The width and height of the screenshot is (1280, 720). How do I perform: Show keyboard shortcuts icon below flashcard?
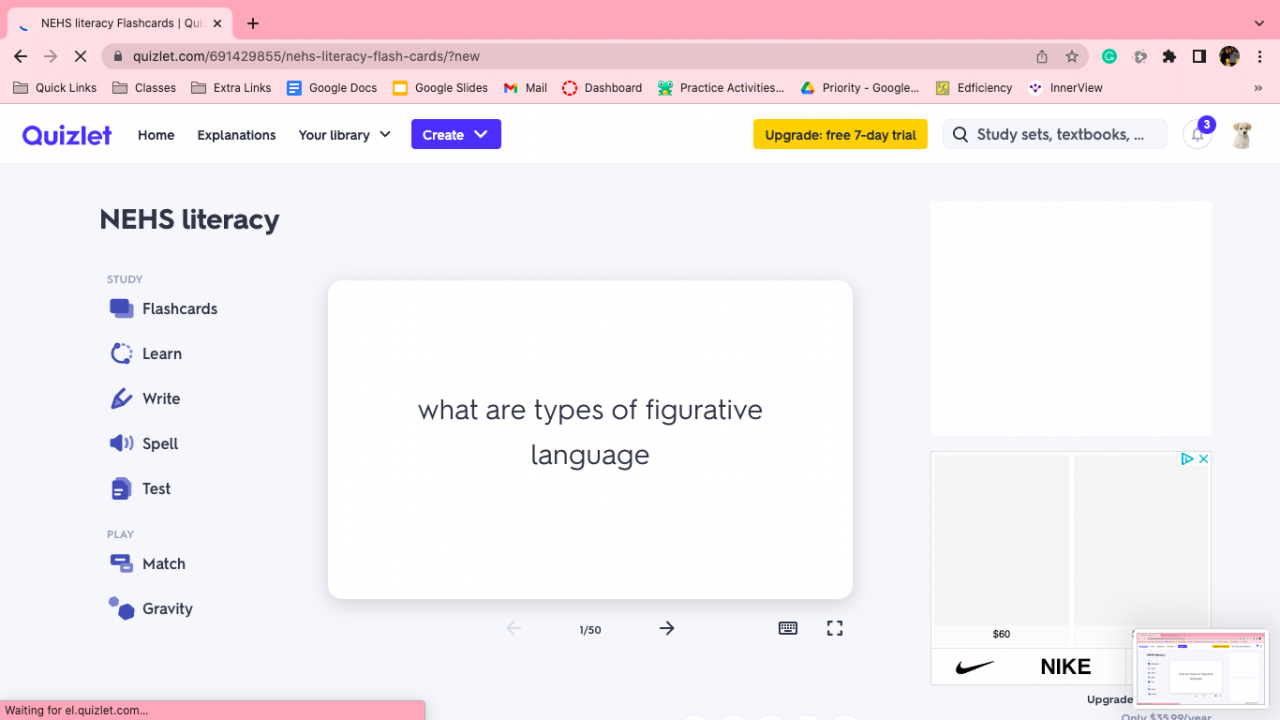point(788,628)
